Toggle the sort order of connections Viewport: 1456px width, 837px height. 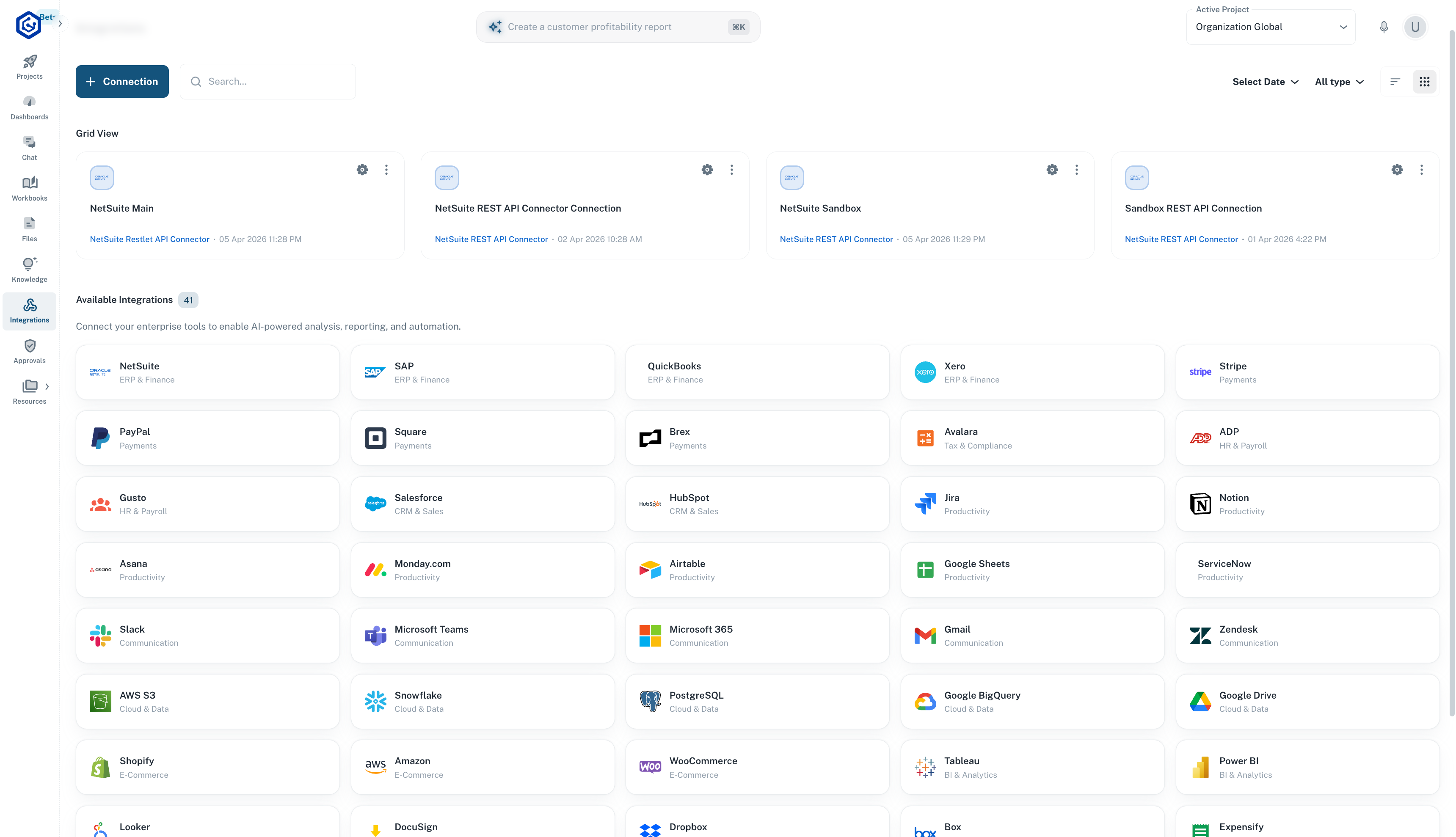tap(1395, 81)
